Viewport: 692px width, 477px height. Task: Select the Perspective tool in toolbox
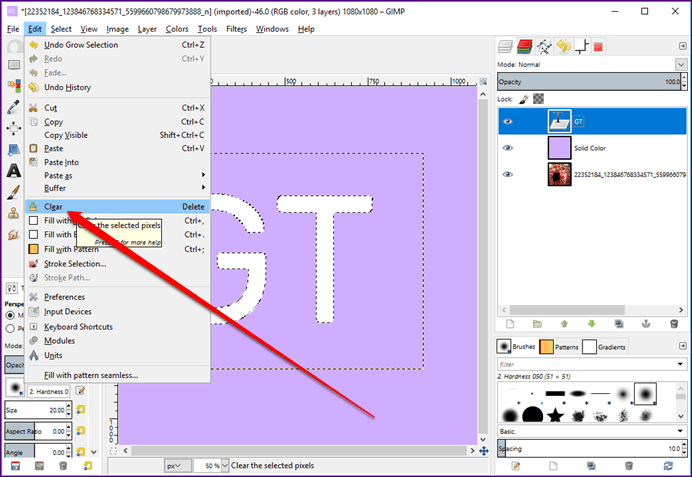click(x=14, y=150)
